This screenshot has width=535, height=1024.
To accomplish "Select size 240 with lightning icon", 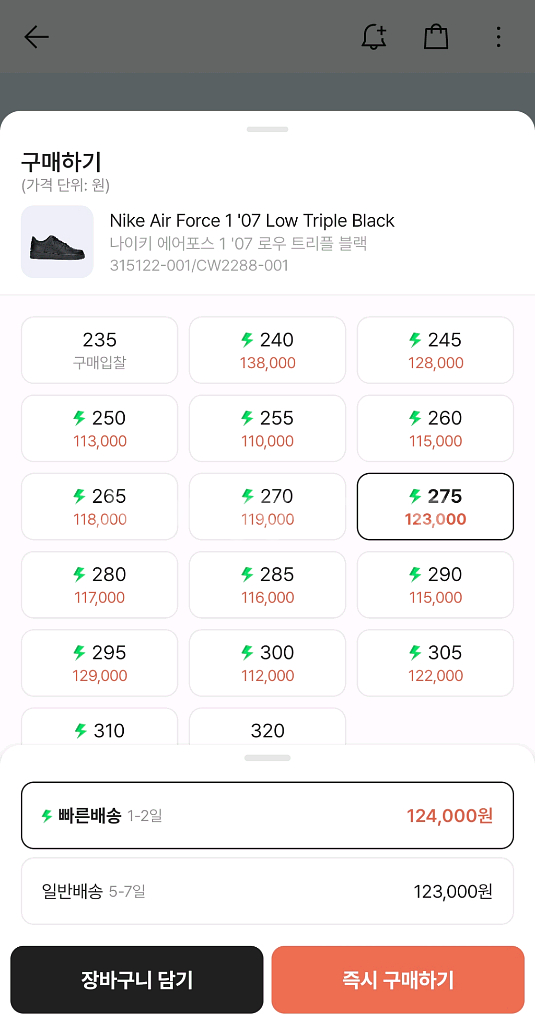I will (x=267, y=350).
